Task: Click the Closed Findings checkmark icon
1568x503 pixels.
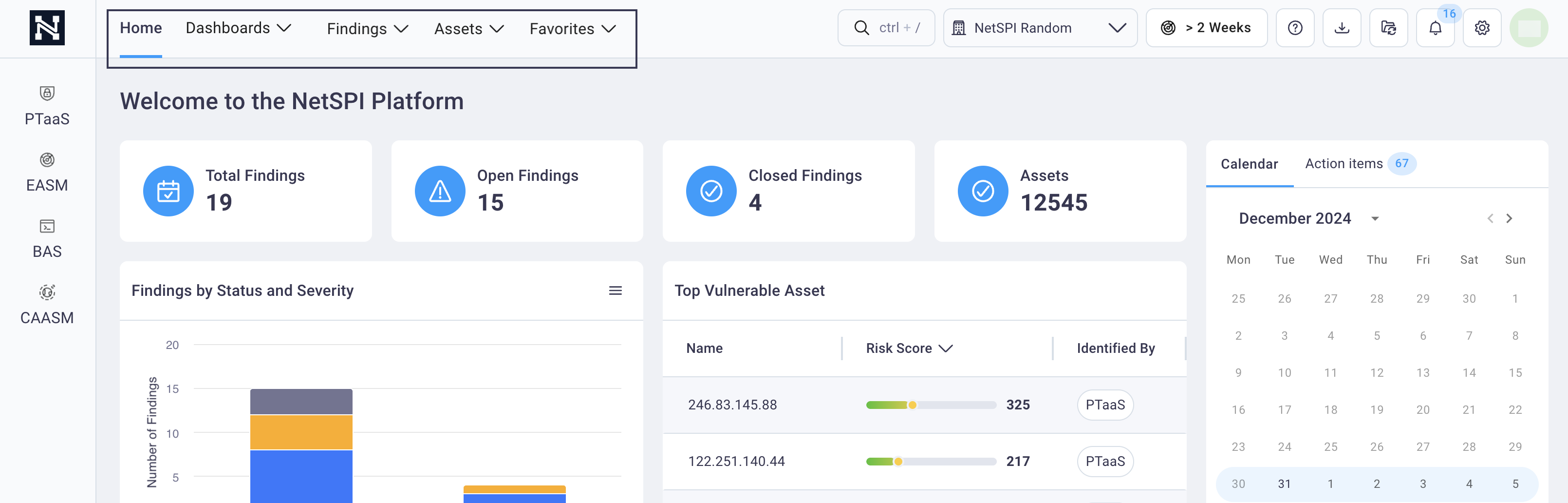Action: (x=711, y=191)
